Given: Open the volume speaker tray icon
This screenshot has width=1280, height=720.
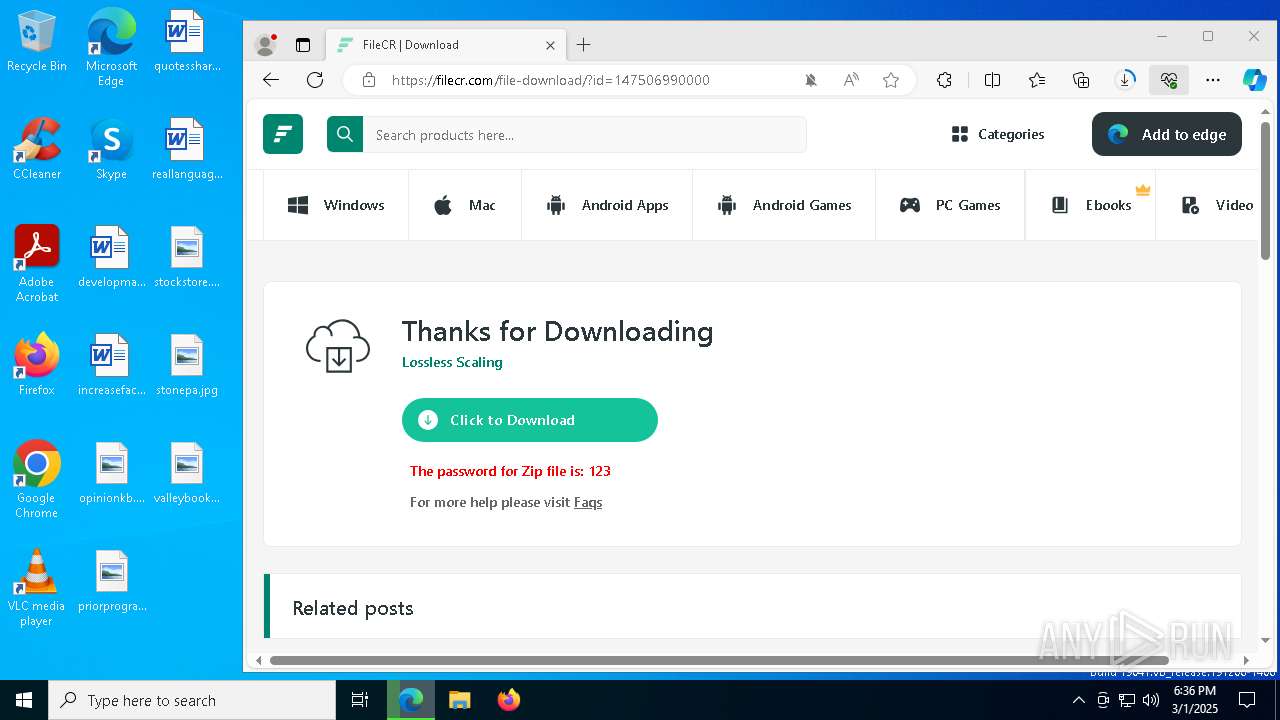Looking at the screenshot, I should pyautogui.click(x=1150, y=700).
